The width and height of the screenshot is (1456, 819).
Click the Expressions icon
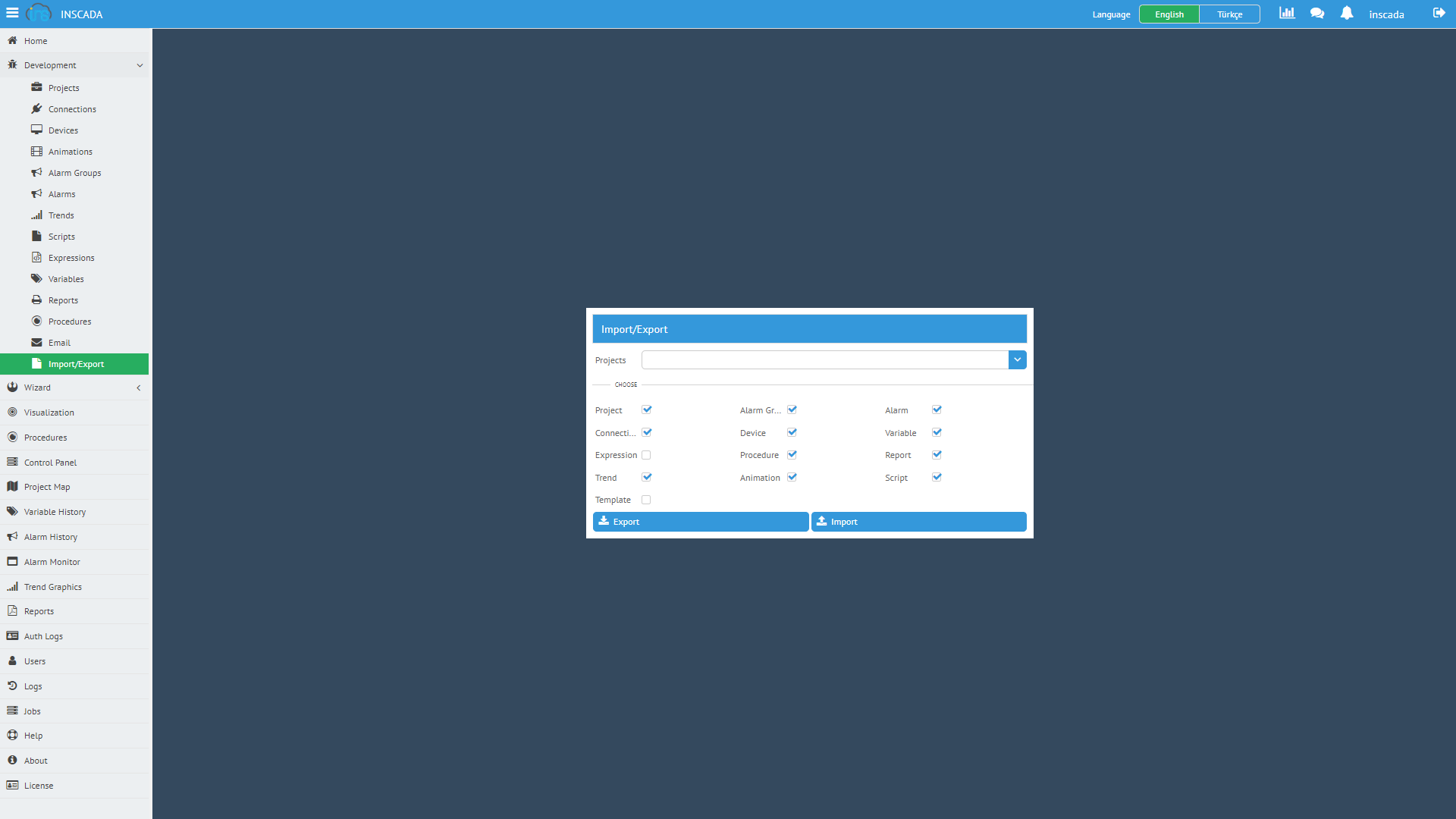click(x=36, y=257)
